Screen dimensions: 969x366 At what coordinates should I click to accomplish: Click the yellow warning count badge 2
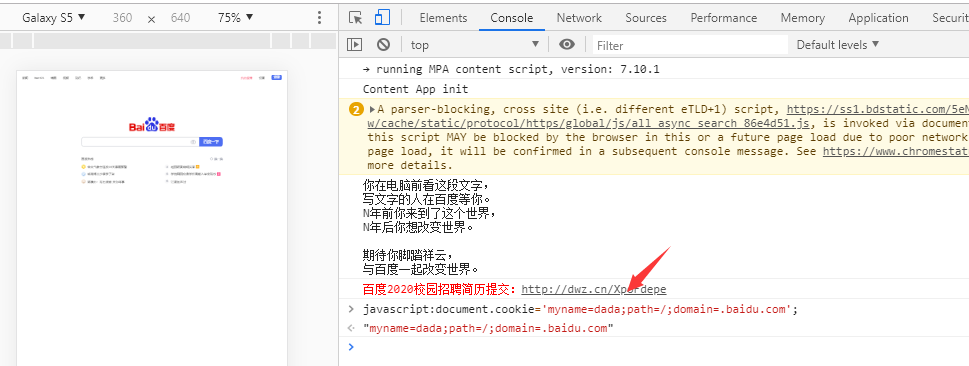coord(356,110)
